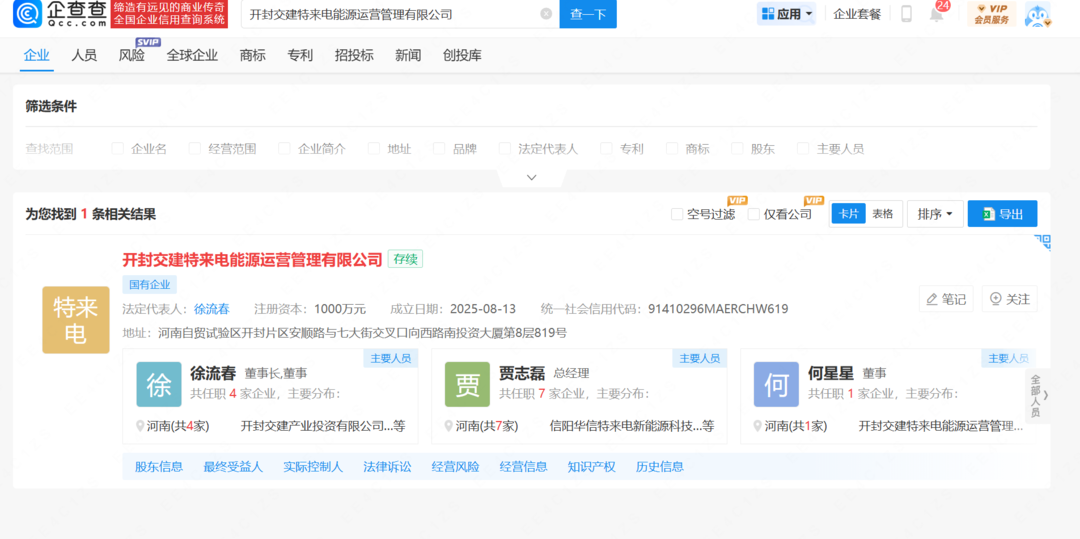Open 实际控制人 section

coord(313,467)
